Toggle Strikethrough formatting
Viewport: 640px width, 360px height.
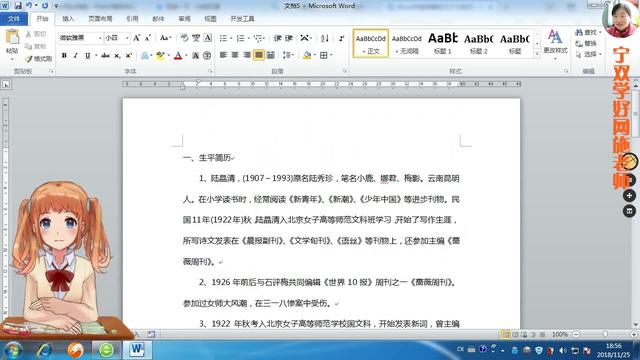(x=105, y=56)
